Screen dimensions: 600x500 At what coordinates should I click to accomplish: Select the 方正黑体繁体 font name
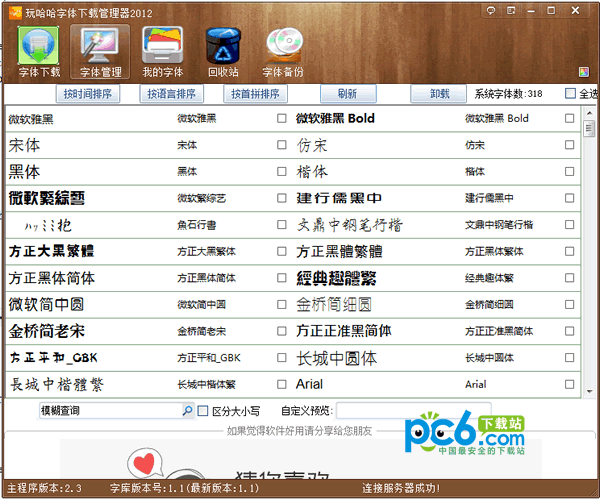point(494,251)
